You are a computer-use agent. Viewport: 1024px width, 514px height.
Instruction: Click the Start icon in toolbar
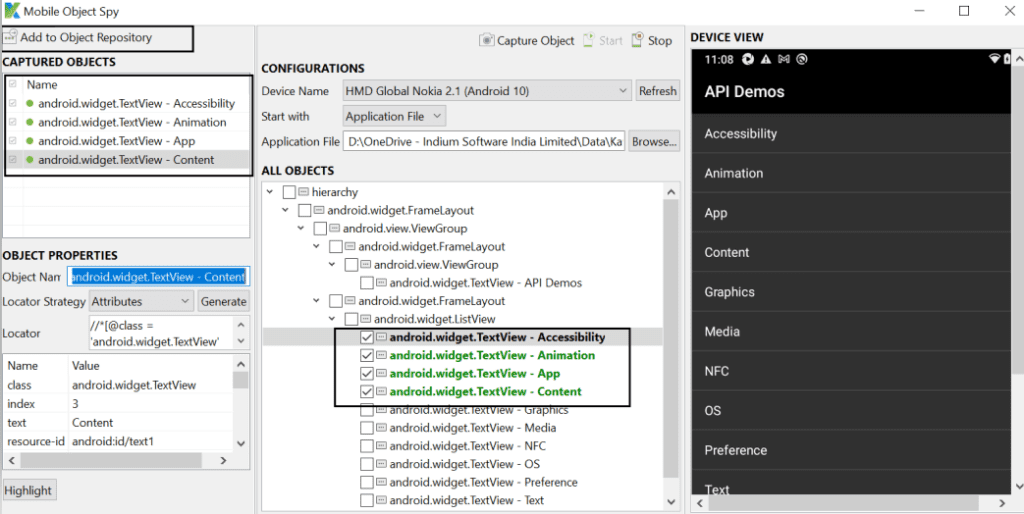tap(588, 41)
